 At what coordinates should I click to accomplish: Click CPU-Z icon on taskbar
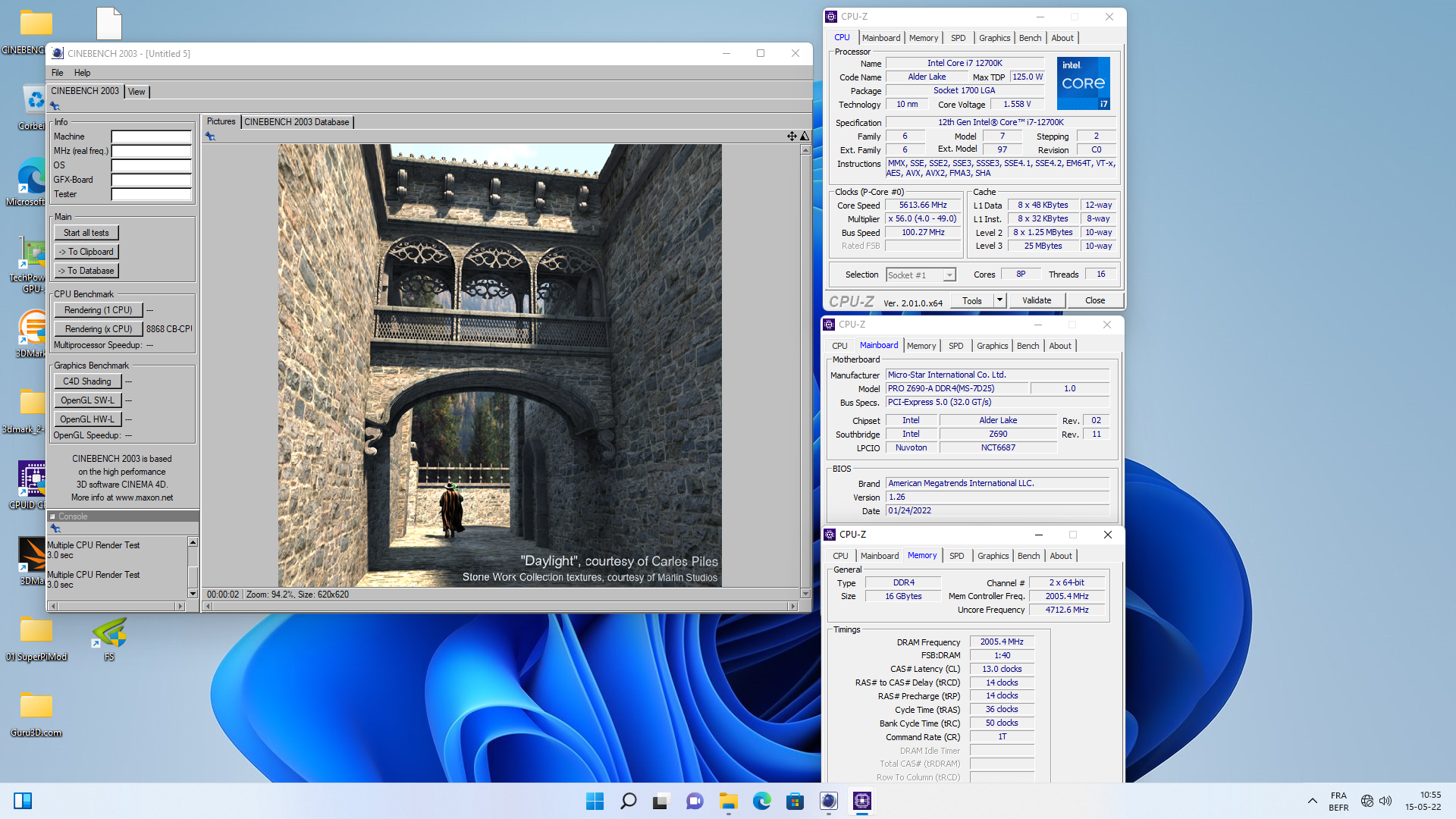tap(861, 801)
